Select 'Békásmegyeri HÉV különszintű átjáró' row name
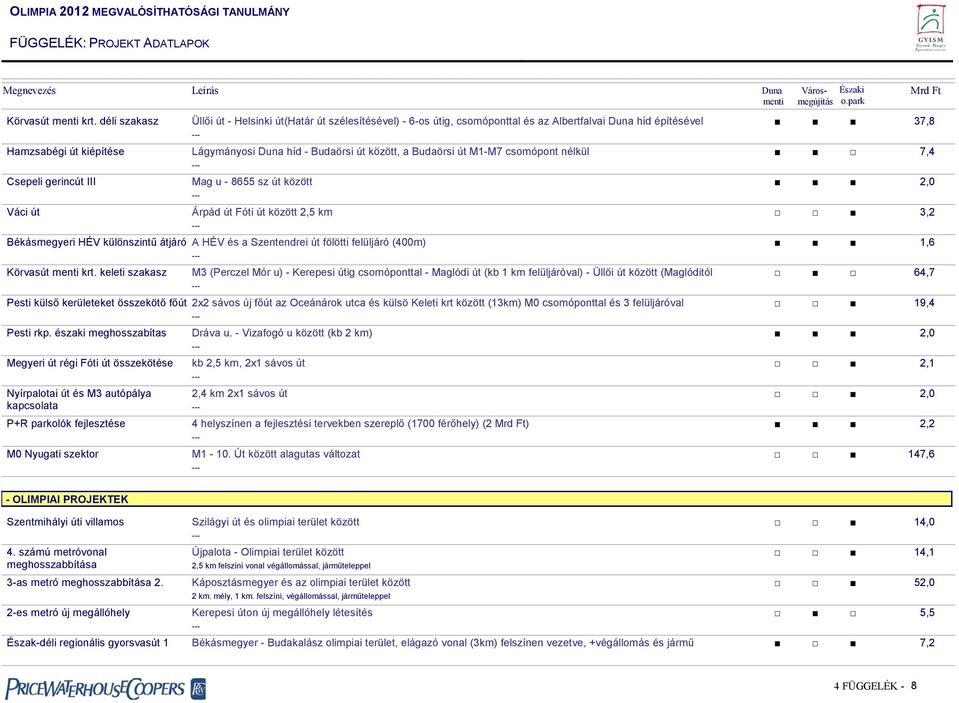 point(96,242)
